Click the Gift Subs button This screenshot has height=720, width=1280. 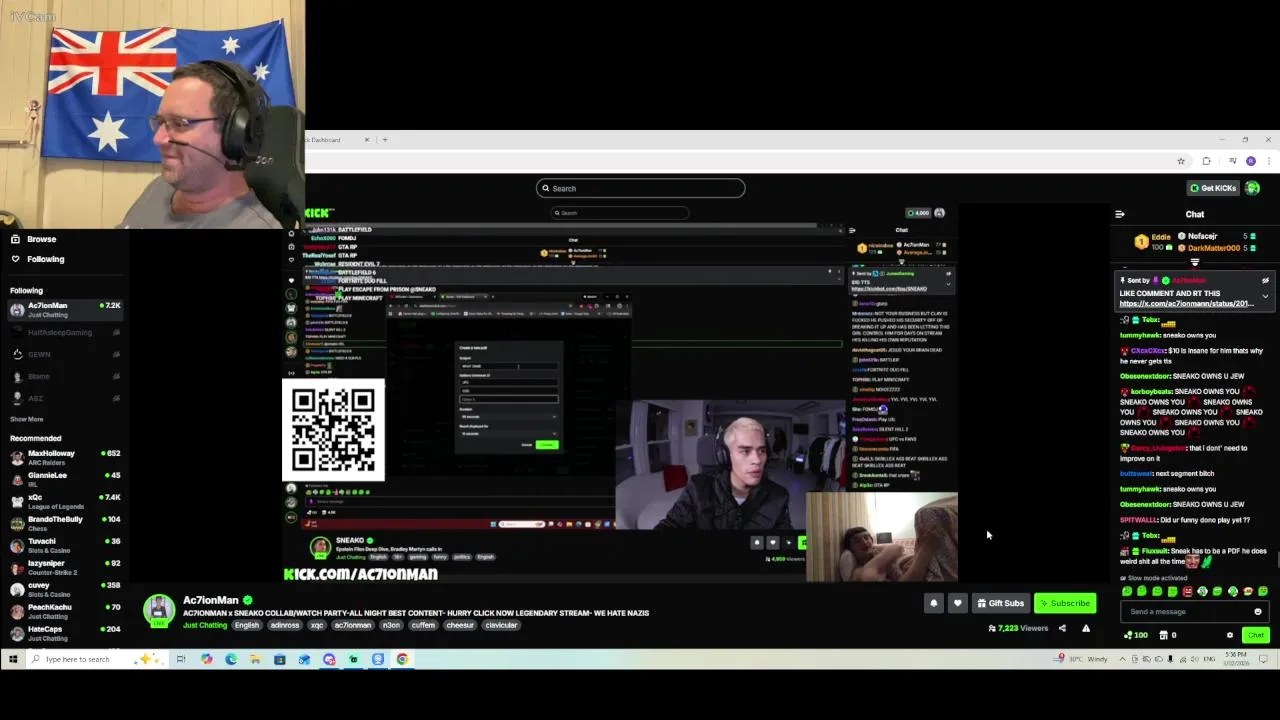[1001, 603]
